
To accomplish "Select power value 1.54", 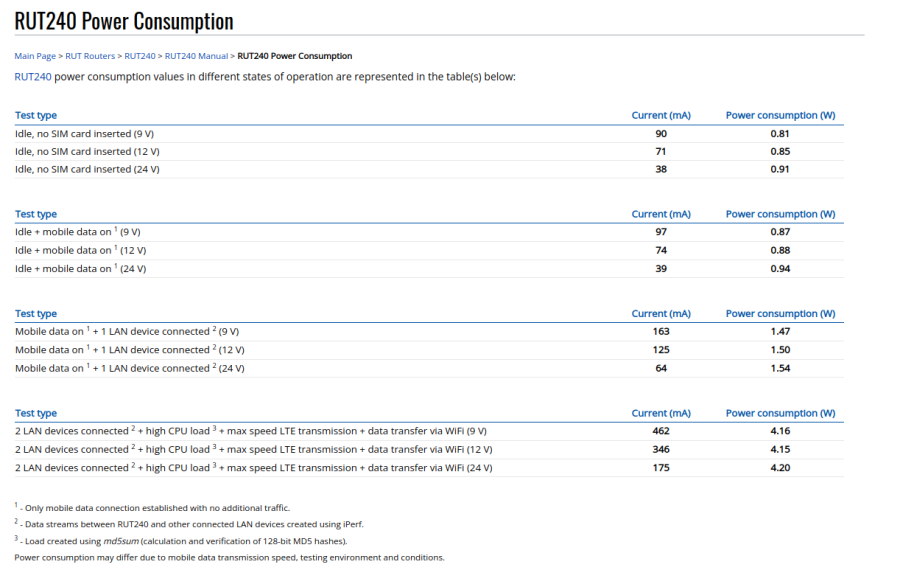I will pyautogui.click(x=780, y=368).
